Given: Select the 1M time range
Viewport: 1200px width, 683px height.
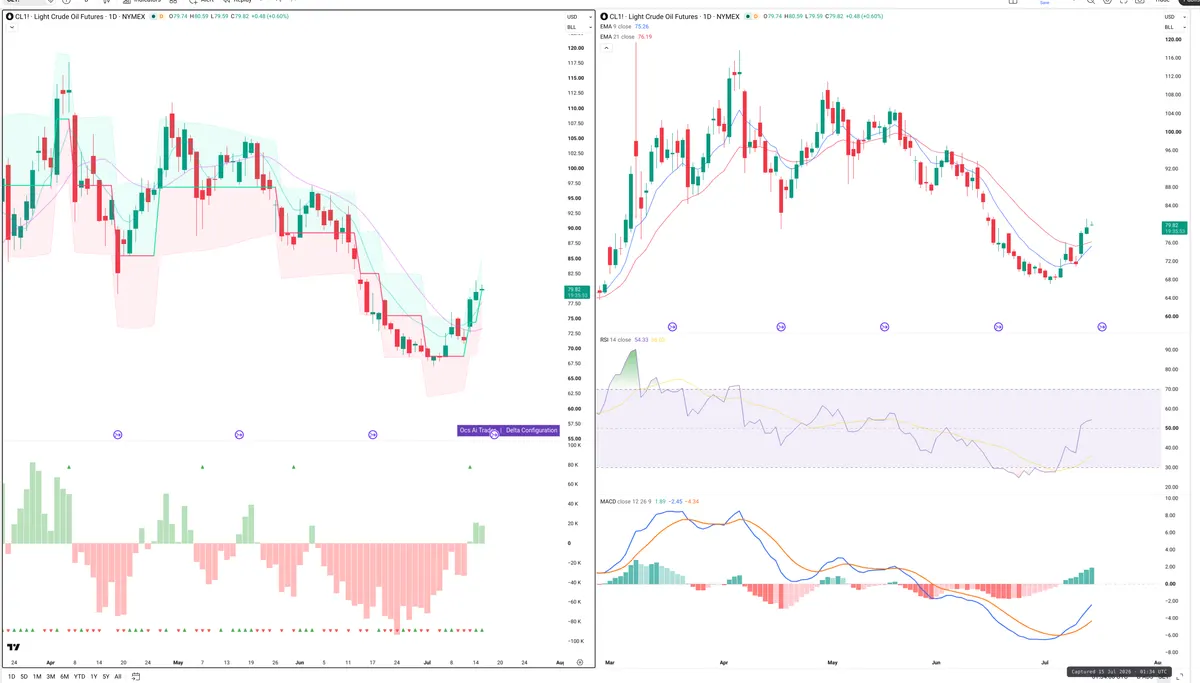Looking at the screenshot, I should 37,677.
